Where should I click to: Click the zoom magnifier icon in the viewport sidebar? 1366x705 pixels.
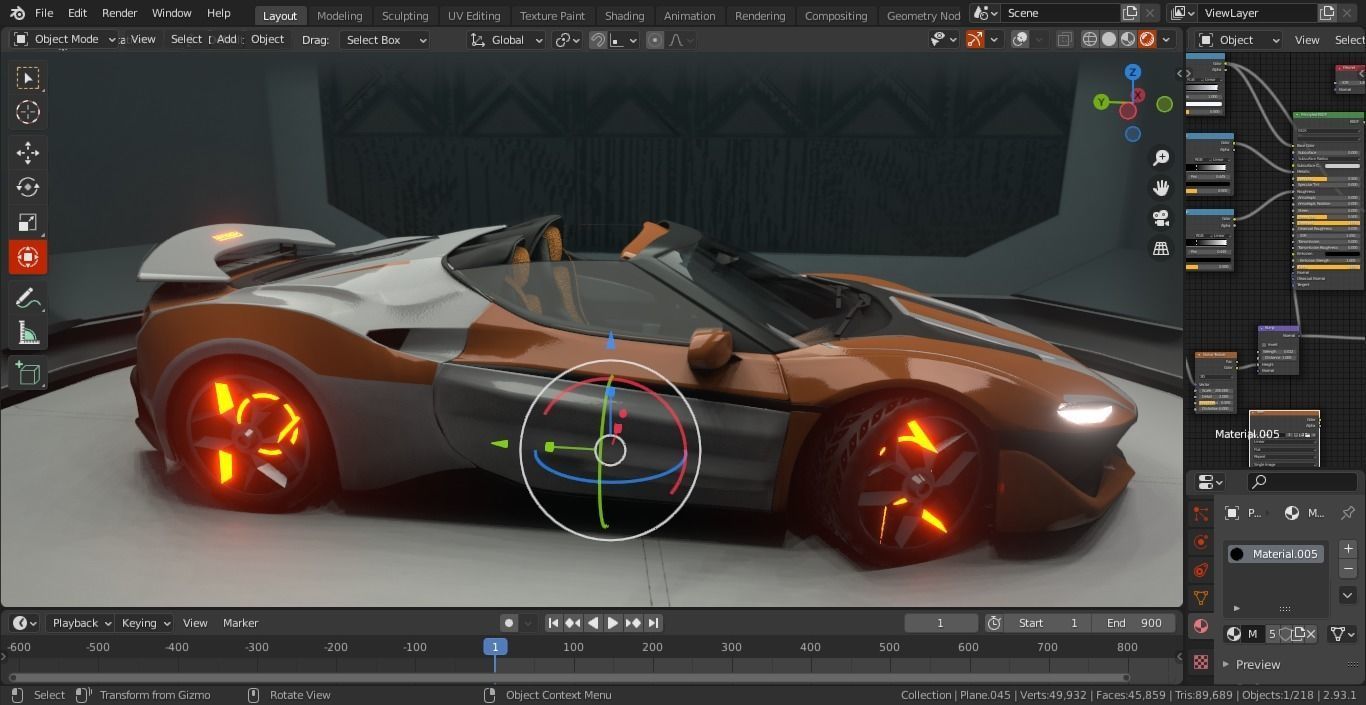point(1160,158)
